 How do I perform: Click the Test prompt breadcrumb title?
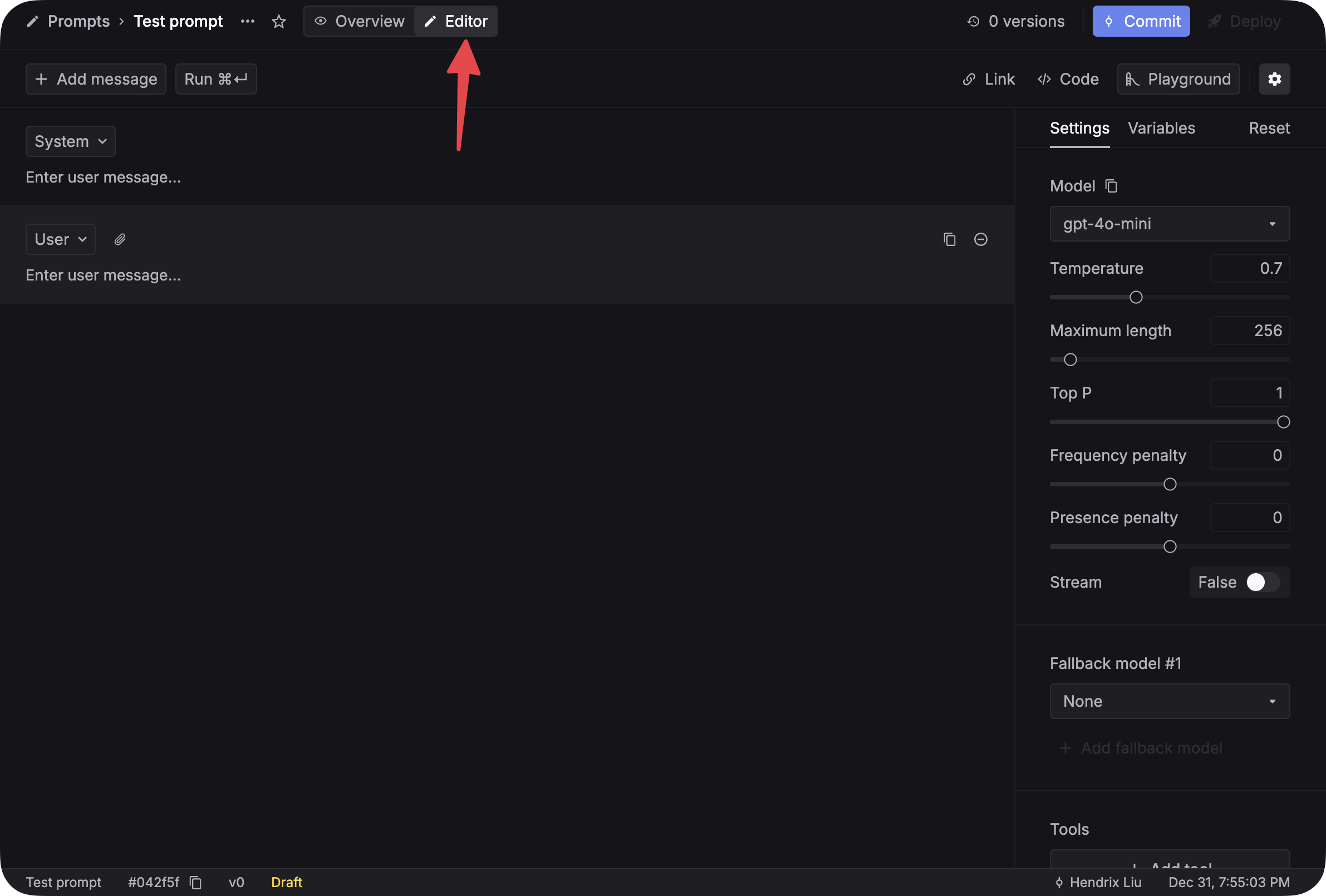(x=178, y=21)
